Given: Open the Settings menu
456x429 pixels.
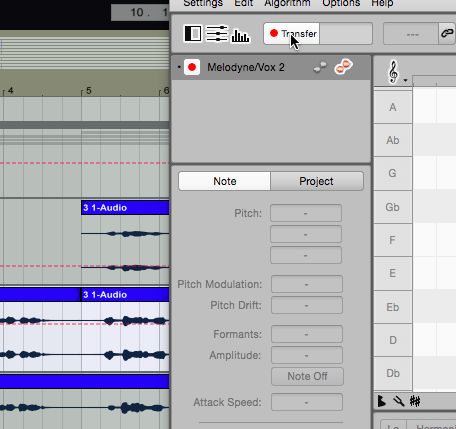Looking at the screenshot, I should tap(203, 3).
